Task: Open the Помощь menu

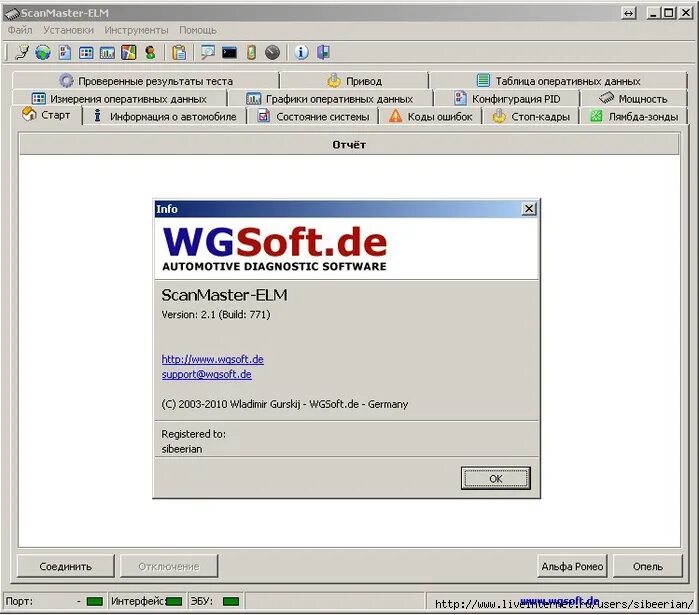Action: coord(197,30)
